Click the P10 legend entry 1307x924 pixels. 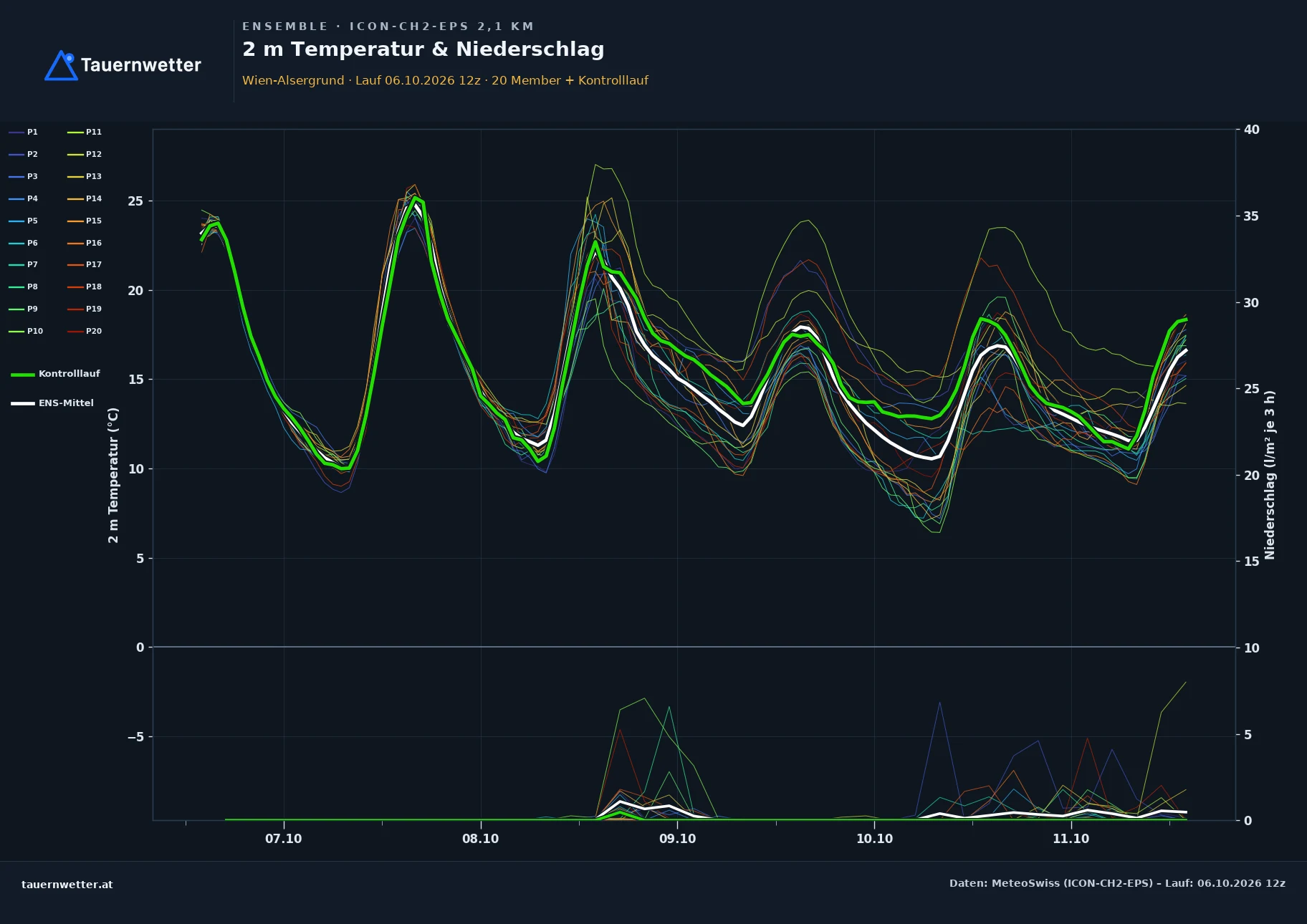pos(26,331)
